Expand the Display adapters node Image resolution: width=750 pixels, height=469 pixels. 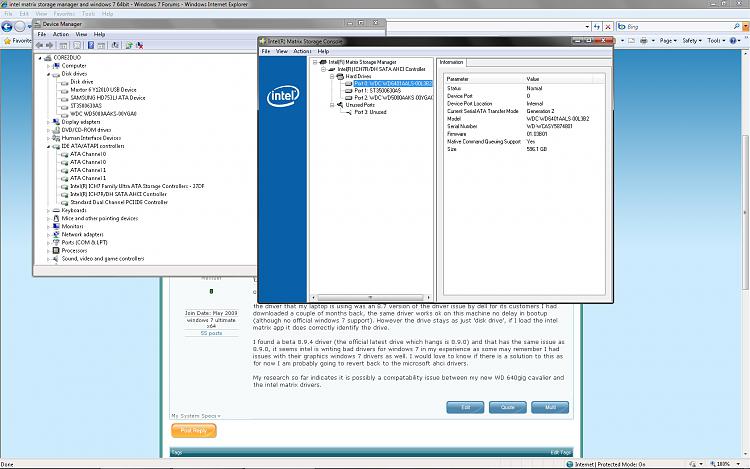point(48,122)
